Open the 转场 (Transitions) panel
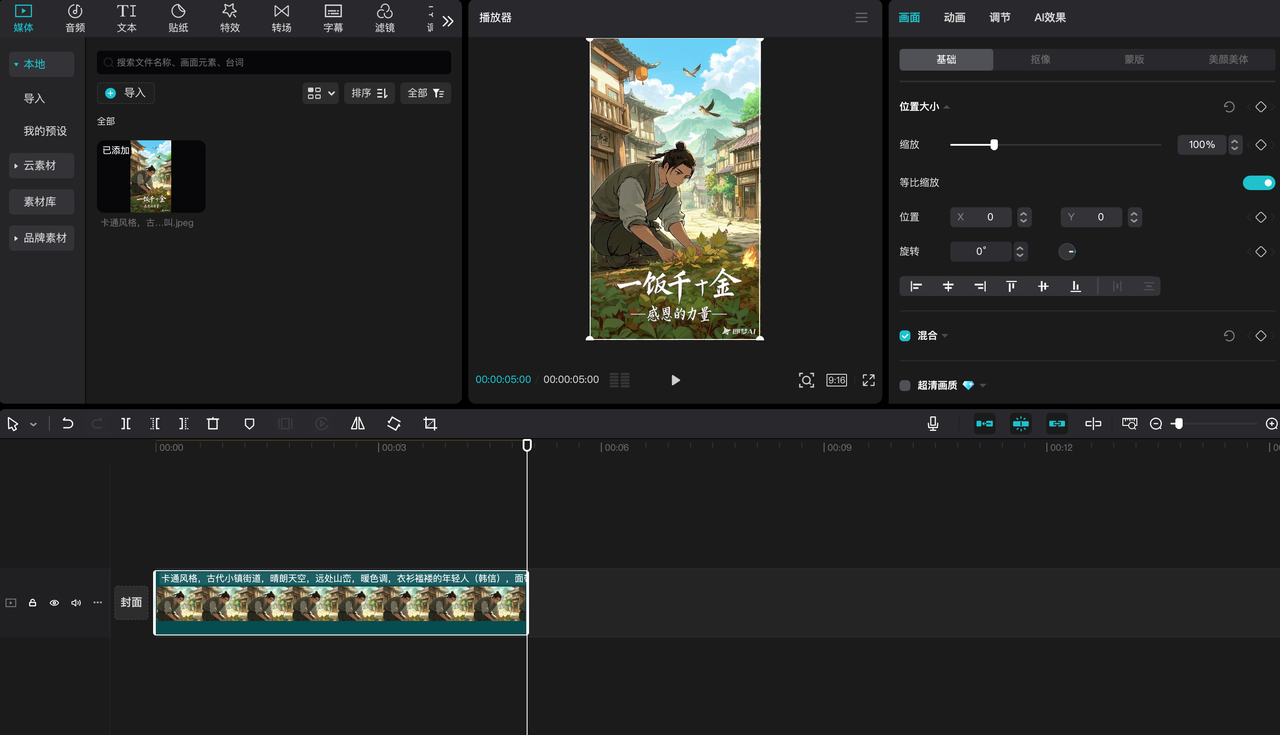Viewport: 1280px width, 735px height. (282, 18)
